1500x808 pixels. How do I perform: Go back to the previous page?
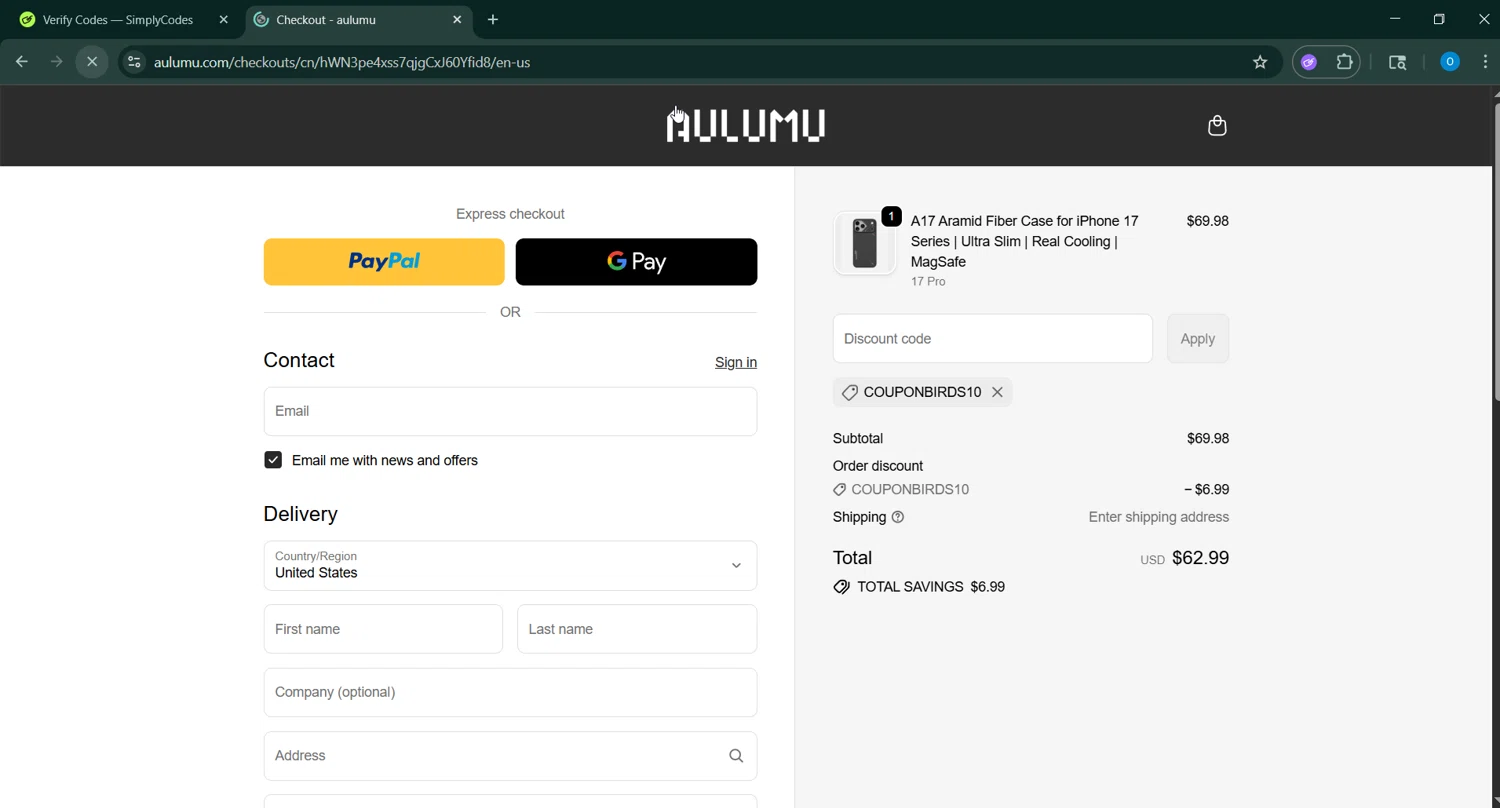click(22, 62)
